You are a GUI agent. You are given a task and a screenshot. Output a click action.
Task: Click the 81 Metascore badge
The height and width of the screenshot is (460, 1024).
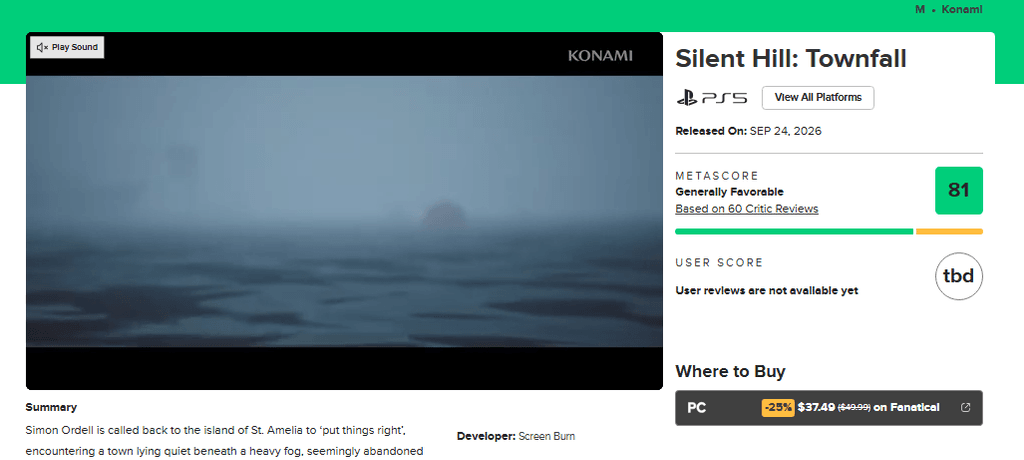point(959,190)
